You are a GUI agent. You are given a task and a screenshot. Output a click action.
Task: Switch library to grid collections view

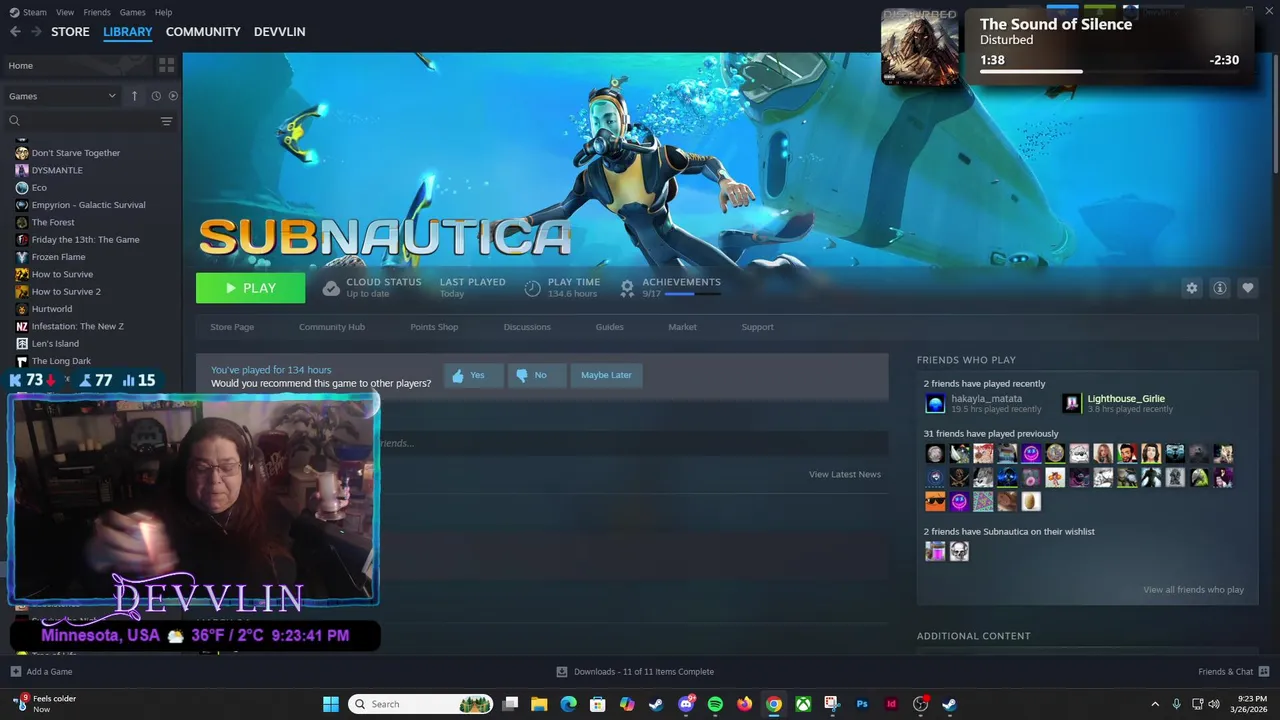(x=166, y=65)
